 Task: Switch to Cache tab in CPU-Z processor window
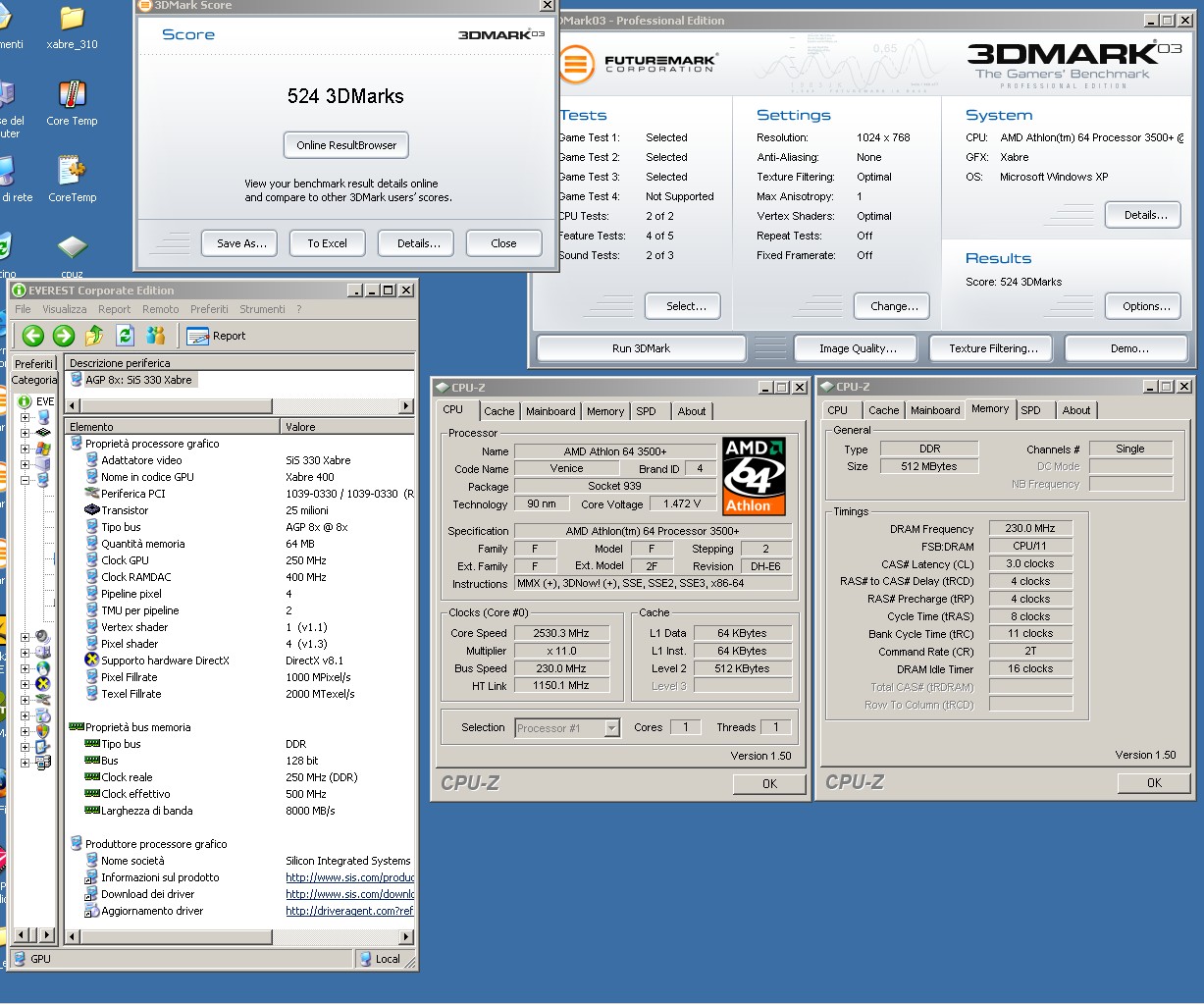coord(498,411)
